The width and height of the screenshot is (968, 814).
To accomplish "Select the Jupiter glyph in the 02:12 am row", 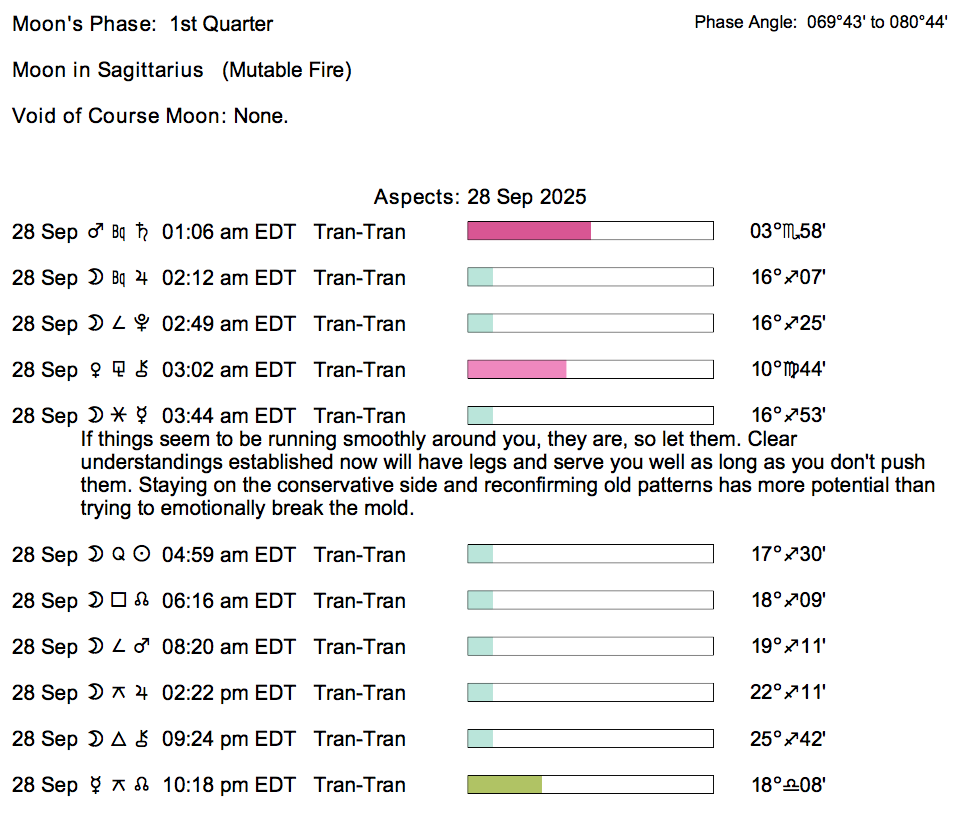I will tap(142, 278).
